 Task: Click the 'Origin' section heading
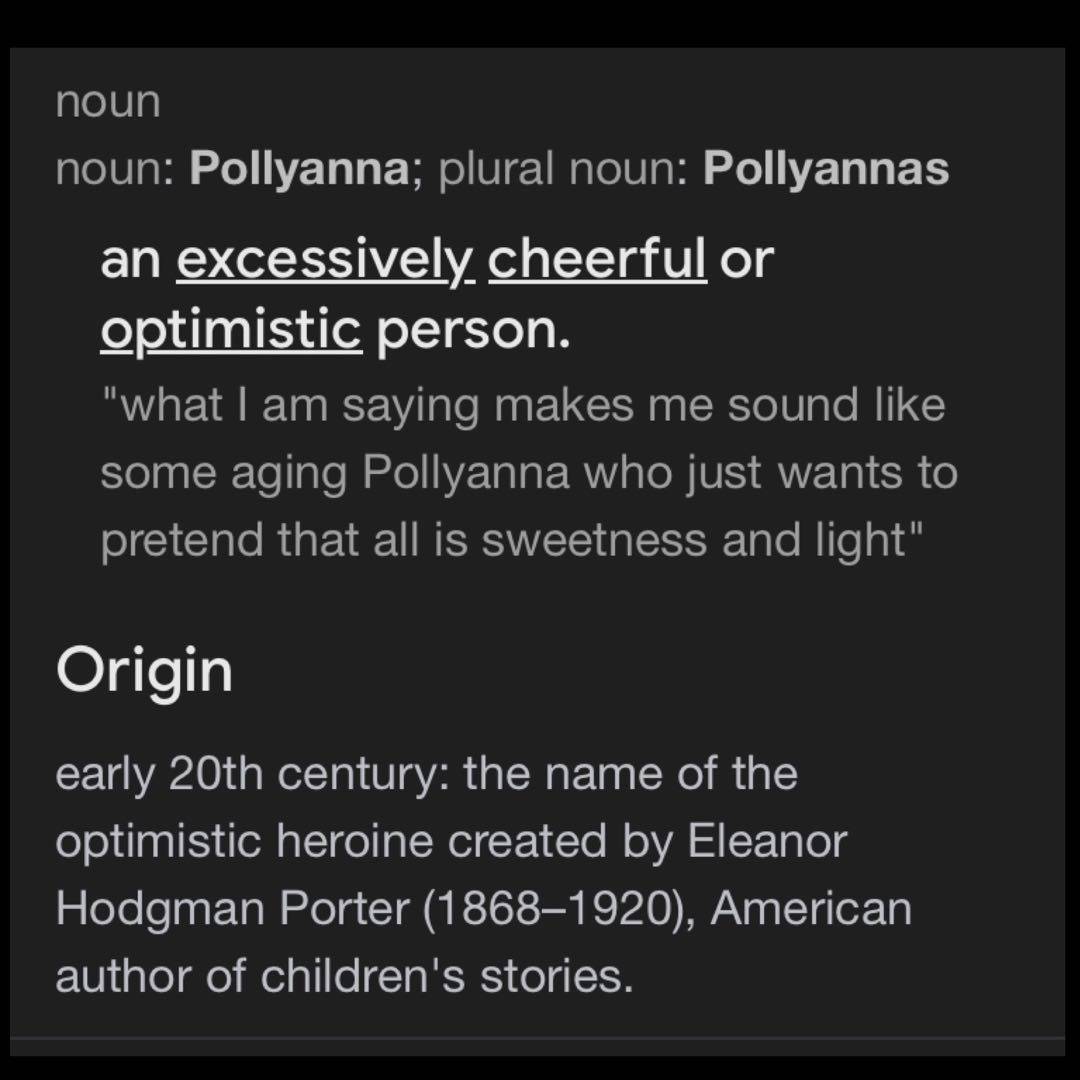[144, 671]
